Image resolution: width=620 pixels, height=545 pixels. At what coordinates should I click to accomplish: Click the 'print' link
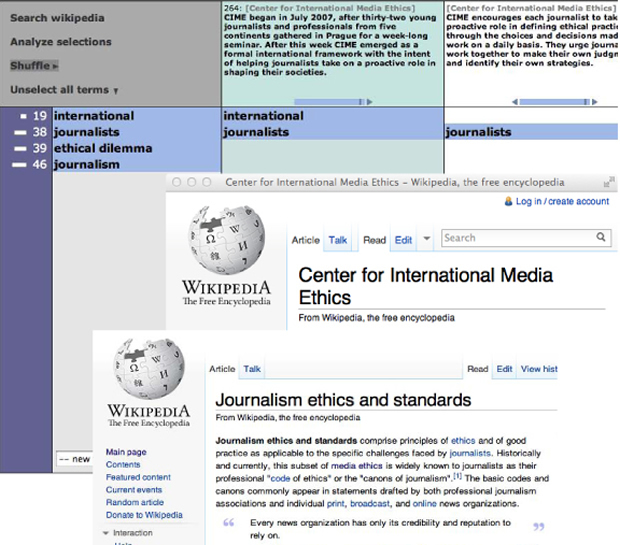pos(336,504)
